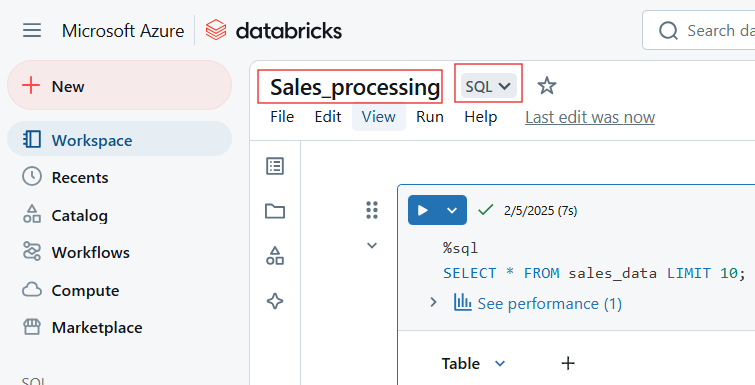
Task: Open the Table result dropdown chevron
Action: 500,363
